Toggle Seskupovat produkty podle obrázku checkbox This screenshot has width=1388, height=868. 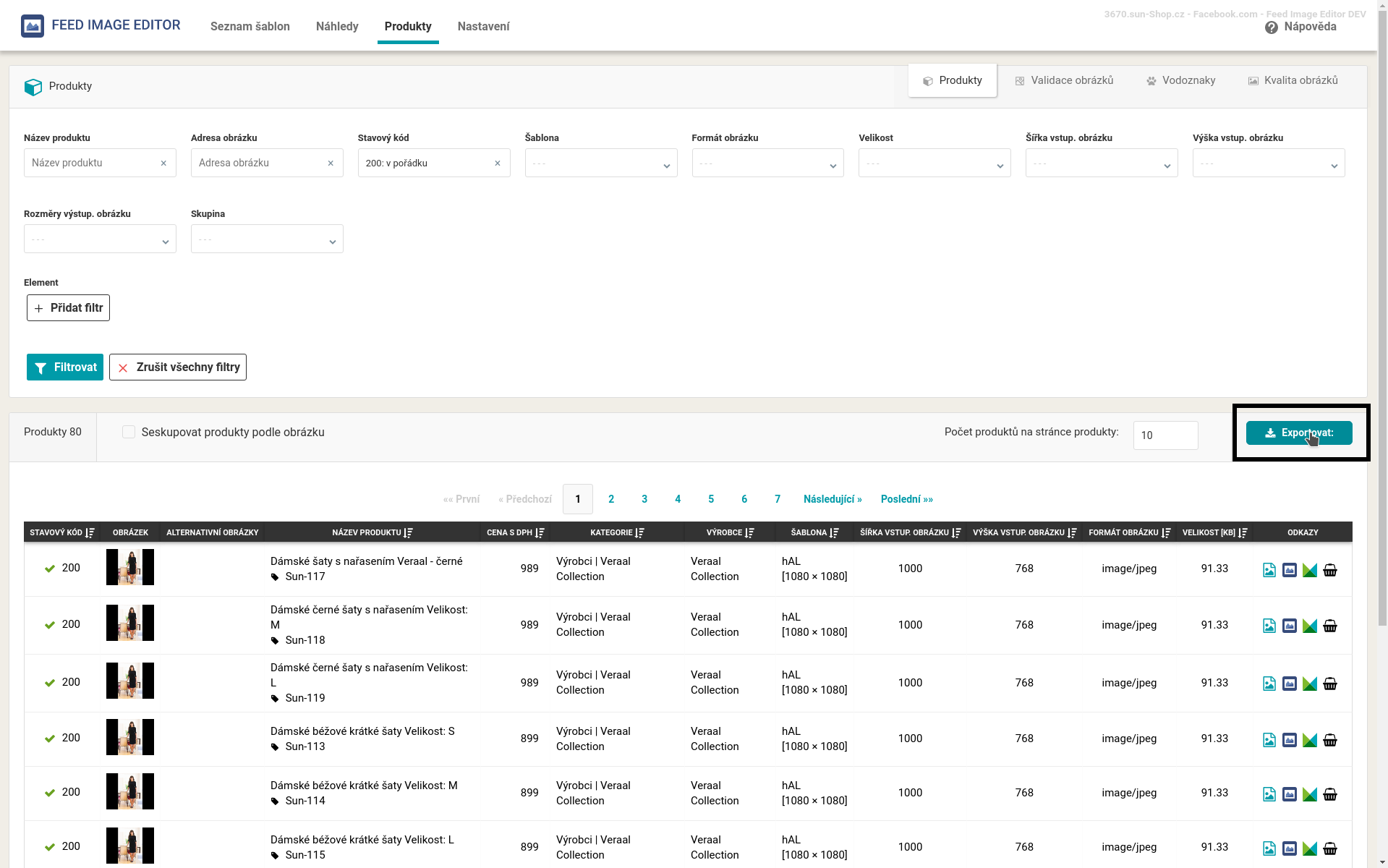click(129, 433)
